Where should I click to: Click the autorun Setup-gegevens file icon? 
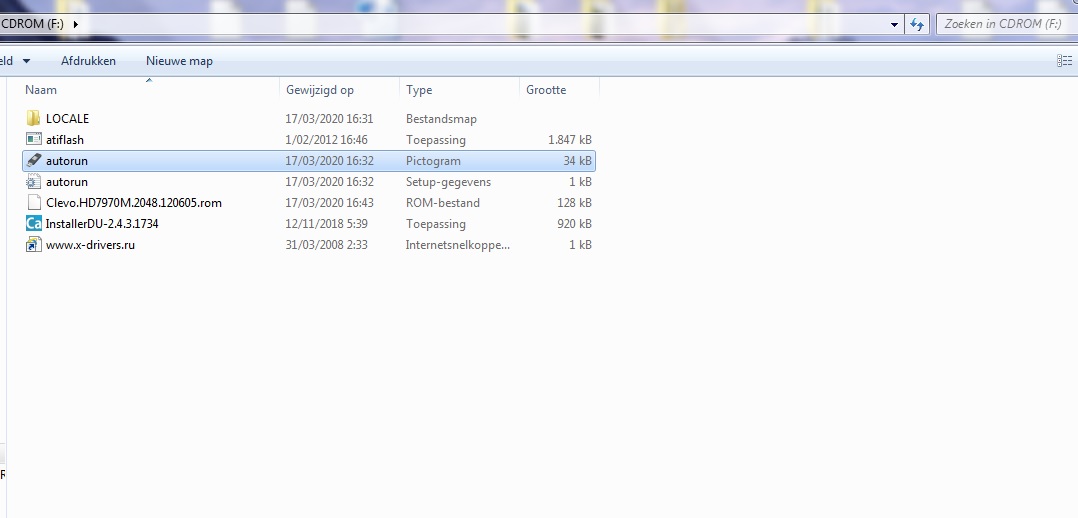pyautogui.click(x=34, y=182)
